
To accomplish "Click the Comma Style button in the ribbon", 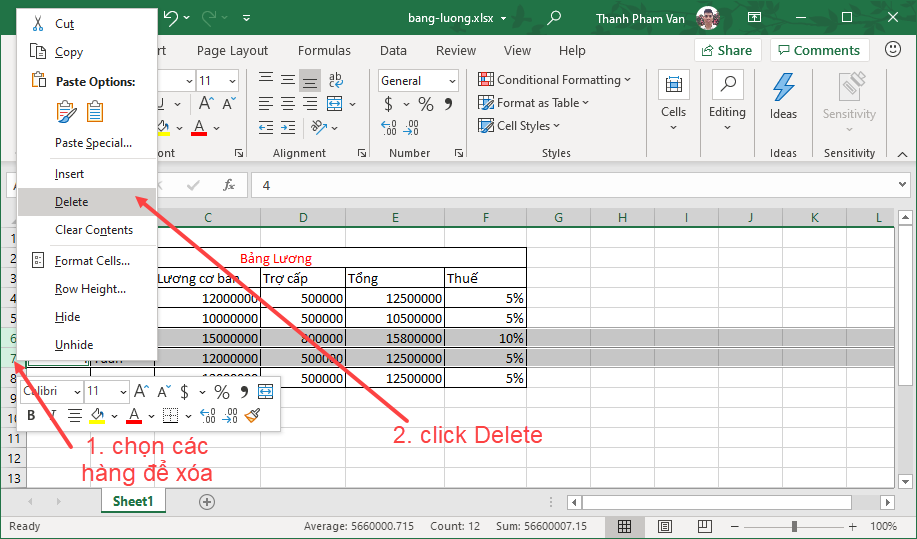I will pyautogui.click(x=449, y=104).
